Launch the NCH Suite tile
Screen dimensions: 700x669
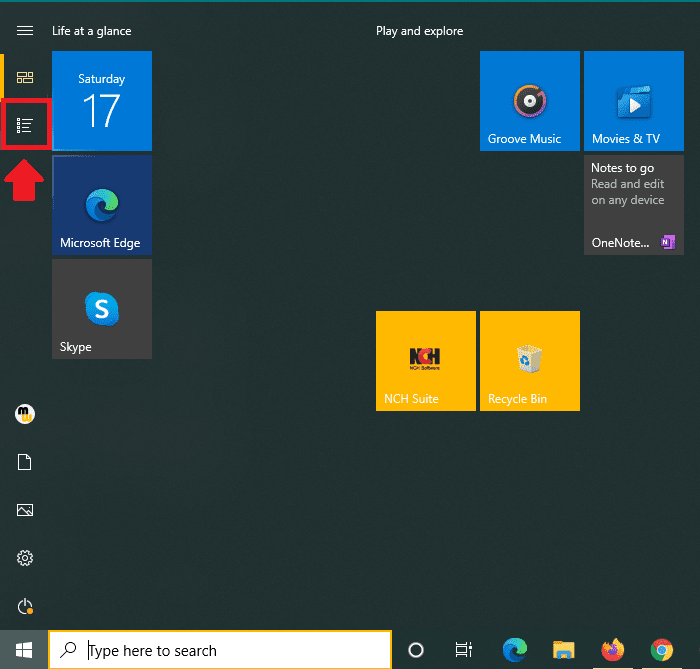click(x=425, y=361)
